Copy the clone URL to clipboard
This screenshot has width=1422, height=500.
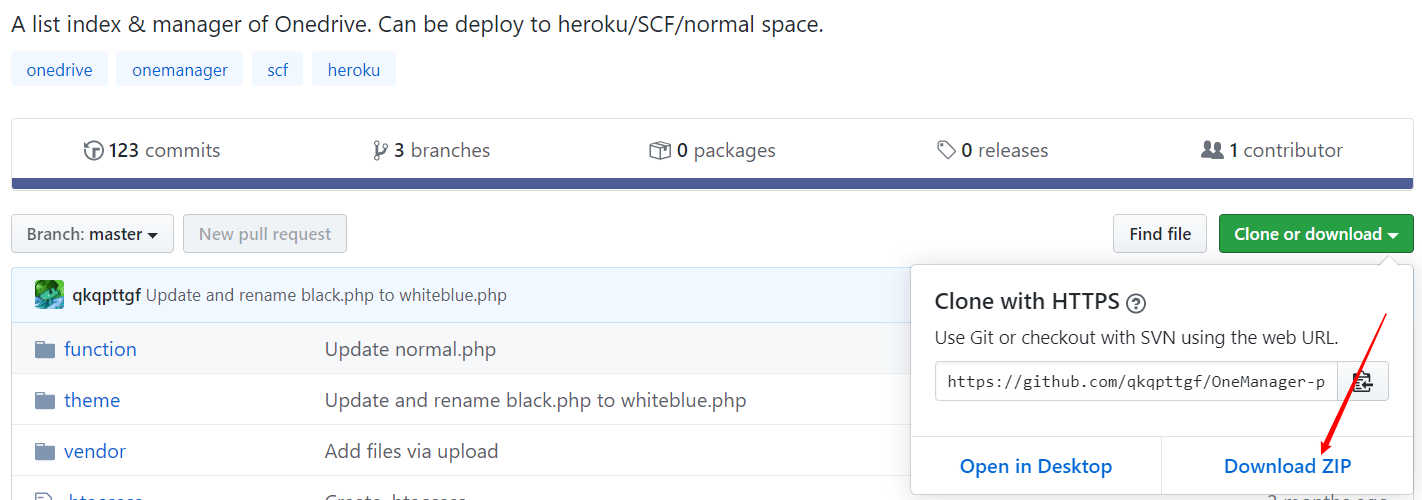[x=1362, y=381]
